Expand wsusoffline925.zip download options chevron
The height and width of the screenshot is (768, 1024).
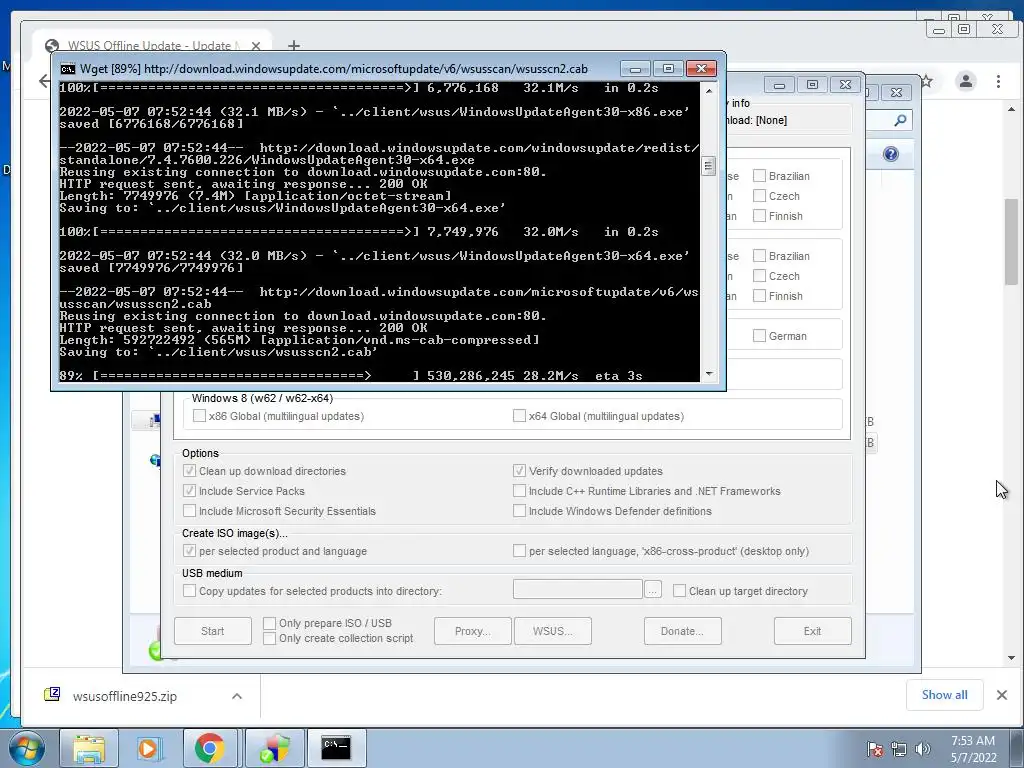coord(237,696)
